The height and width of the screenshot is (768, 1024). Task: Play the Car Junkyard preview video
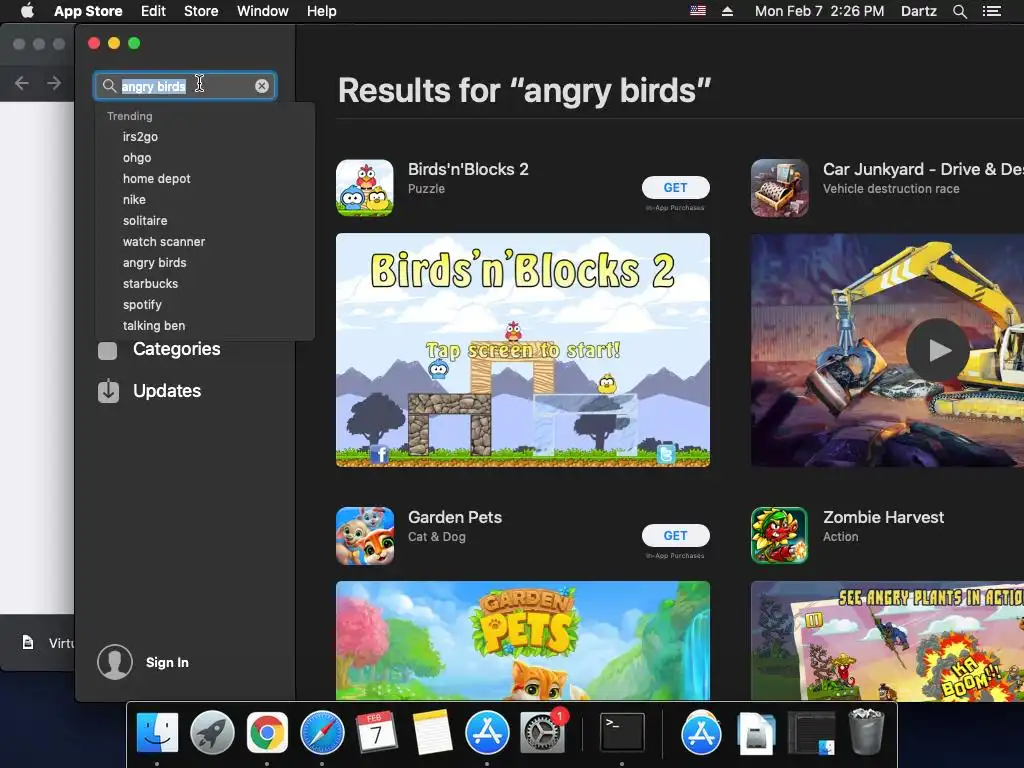click(x=938, y=350)
